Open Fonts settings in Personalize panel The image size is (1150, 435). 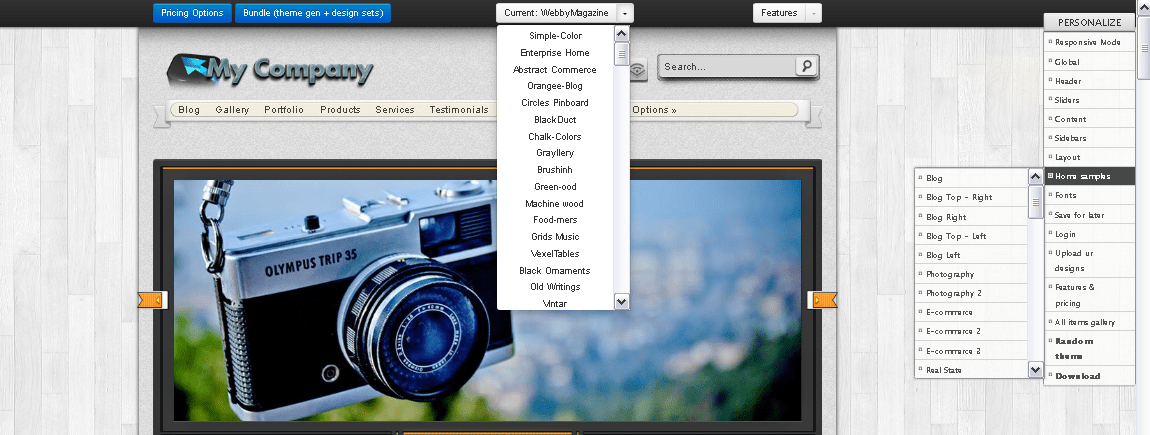[1090, 195]
